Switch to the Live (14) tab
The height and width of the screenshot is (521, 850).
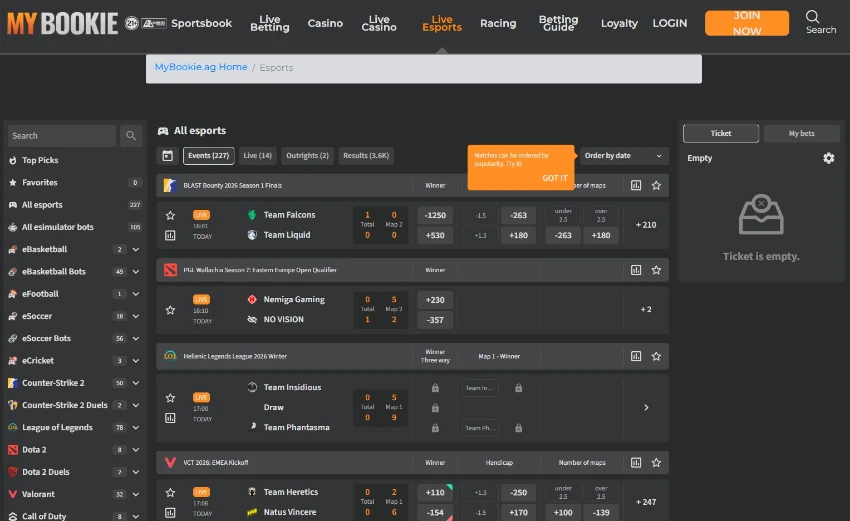pos(257,156)
